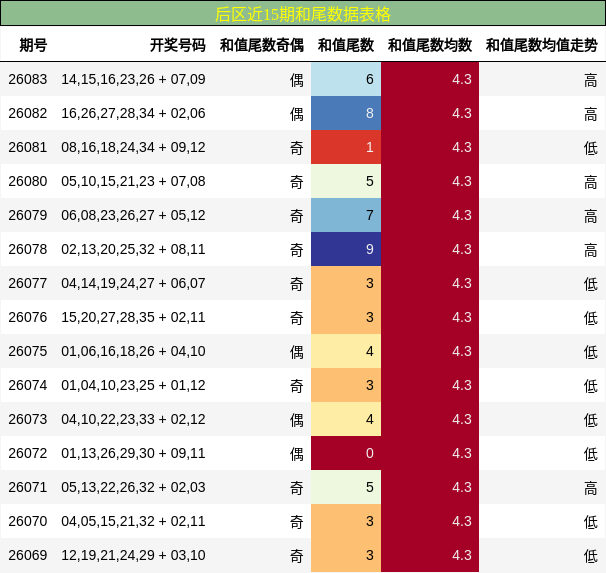Click the dark navy cell showing 9

(346, 249)
